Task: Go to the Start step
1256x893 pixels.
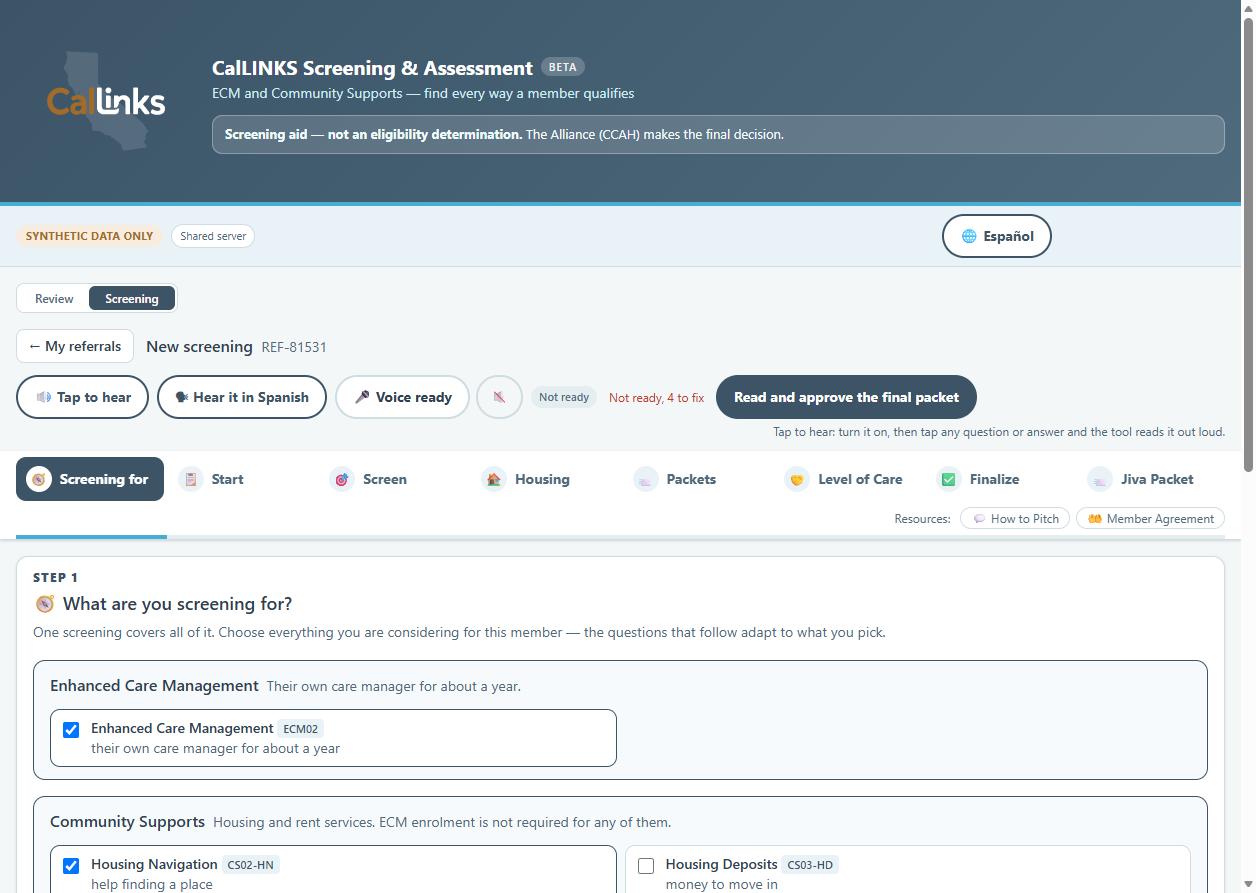Action: [241, 479]
